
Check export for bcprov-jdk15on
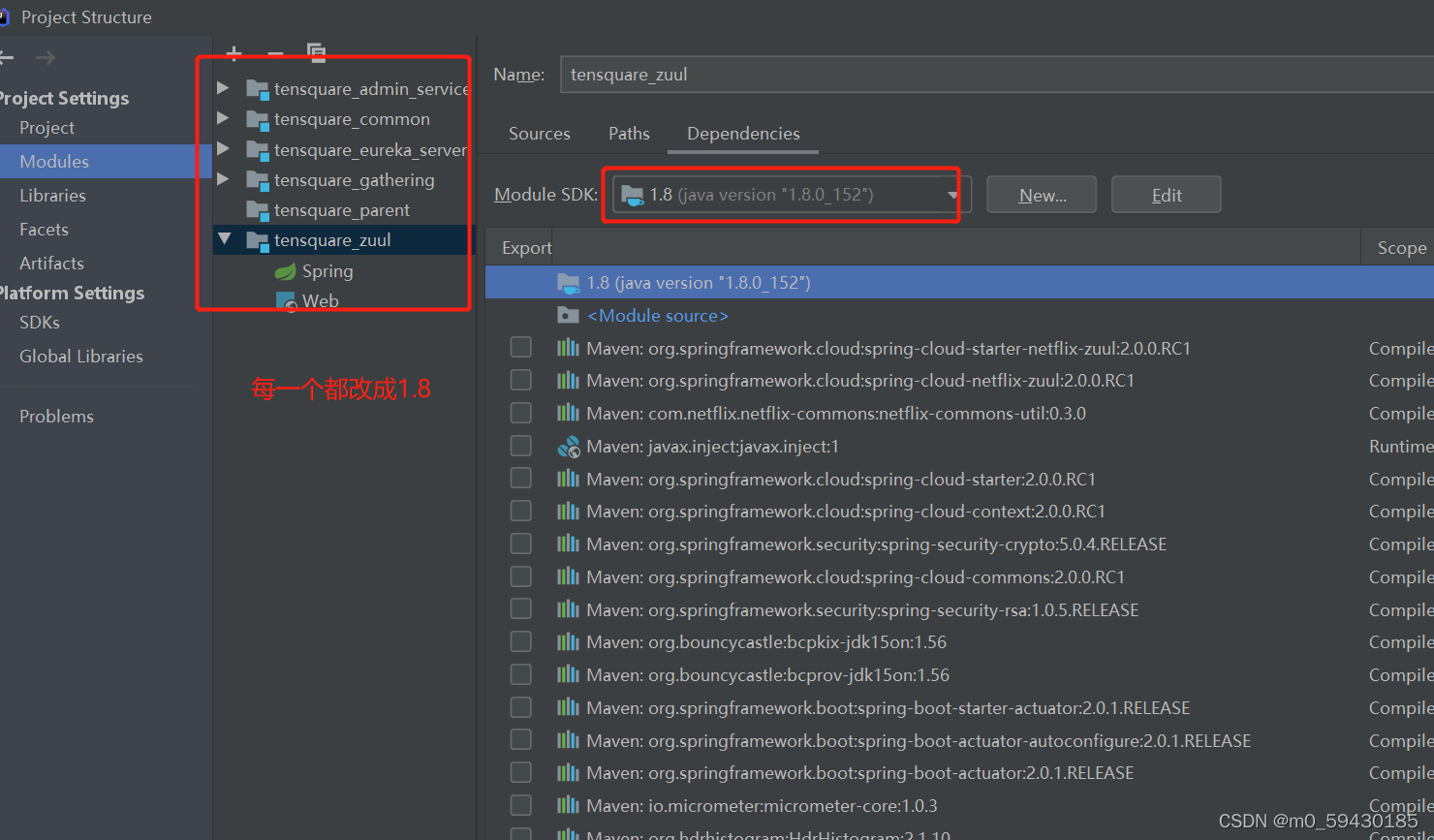(x=520, y=674)
